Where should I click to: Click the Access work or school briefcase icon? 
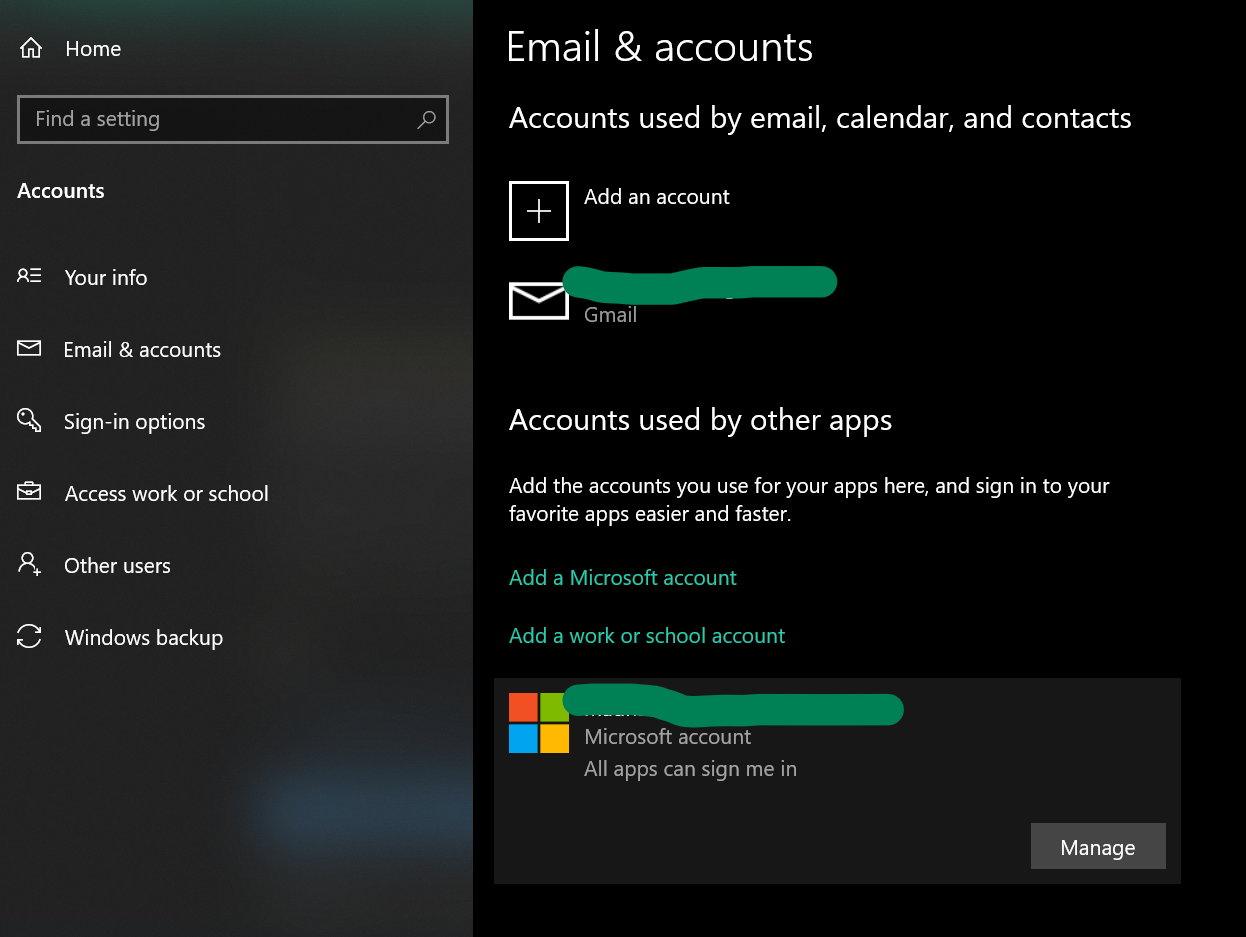29,492
